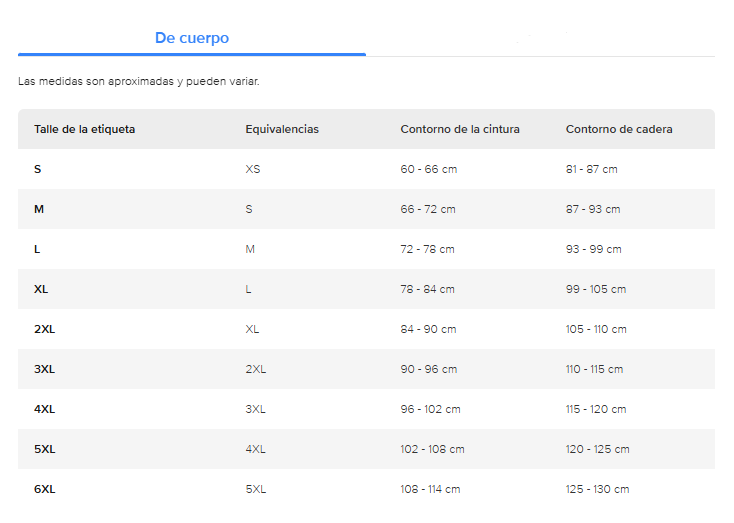
Task: Click waist value 84 - 90 cm
Action: (428, 329)
